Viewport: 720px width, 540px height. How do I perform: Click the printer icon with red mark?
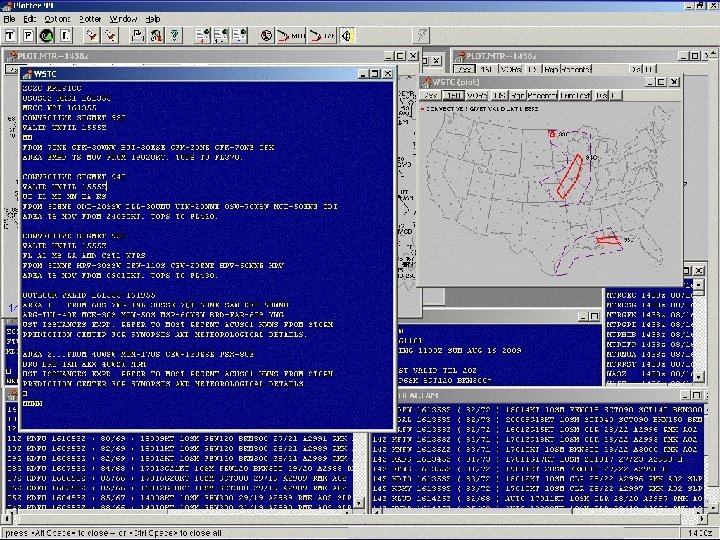156,35
